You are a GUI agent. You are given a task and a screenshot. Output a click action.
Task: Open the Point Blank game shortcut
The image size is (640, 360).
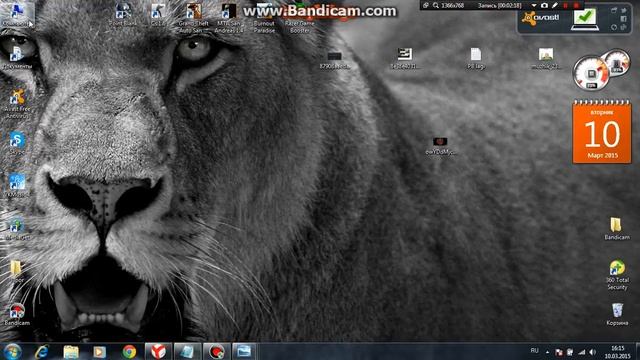[122, 15]
